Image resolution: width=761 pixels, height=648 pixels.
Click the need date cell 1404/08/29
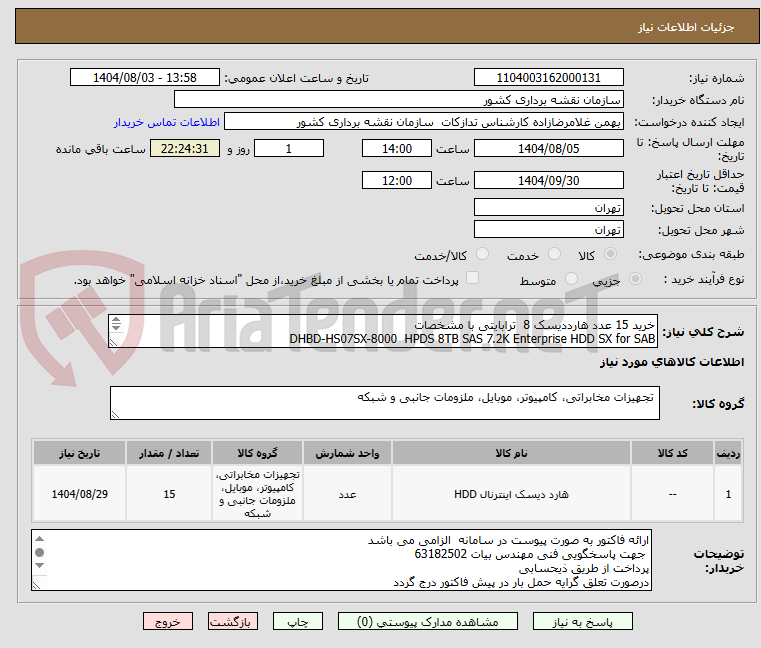(x=80, y=494)
